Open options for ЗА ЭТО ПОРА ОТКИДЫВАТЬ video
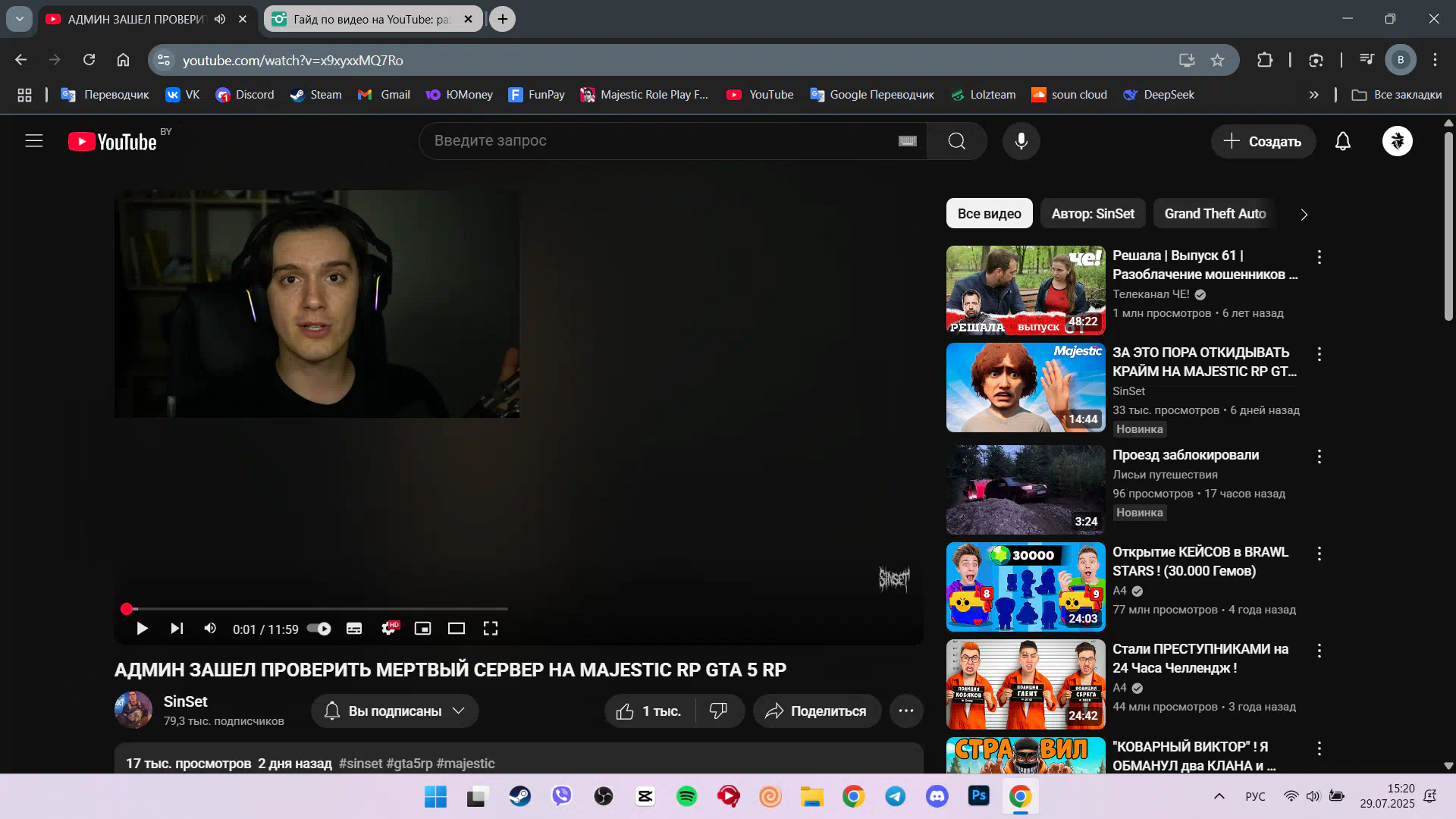Image resolution: width=1456 pixels, height=819 pixels. (1319, 354)
